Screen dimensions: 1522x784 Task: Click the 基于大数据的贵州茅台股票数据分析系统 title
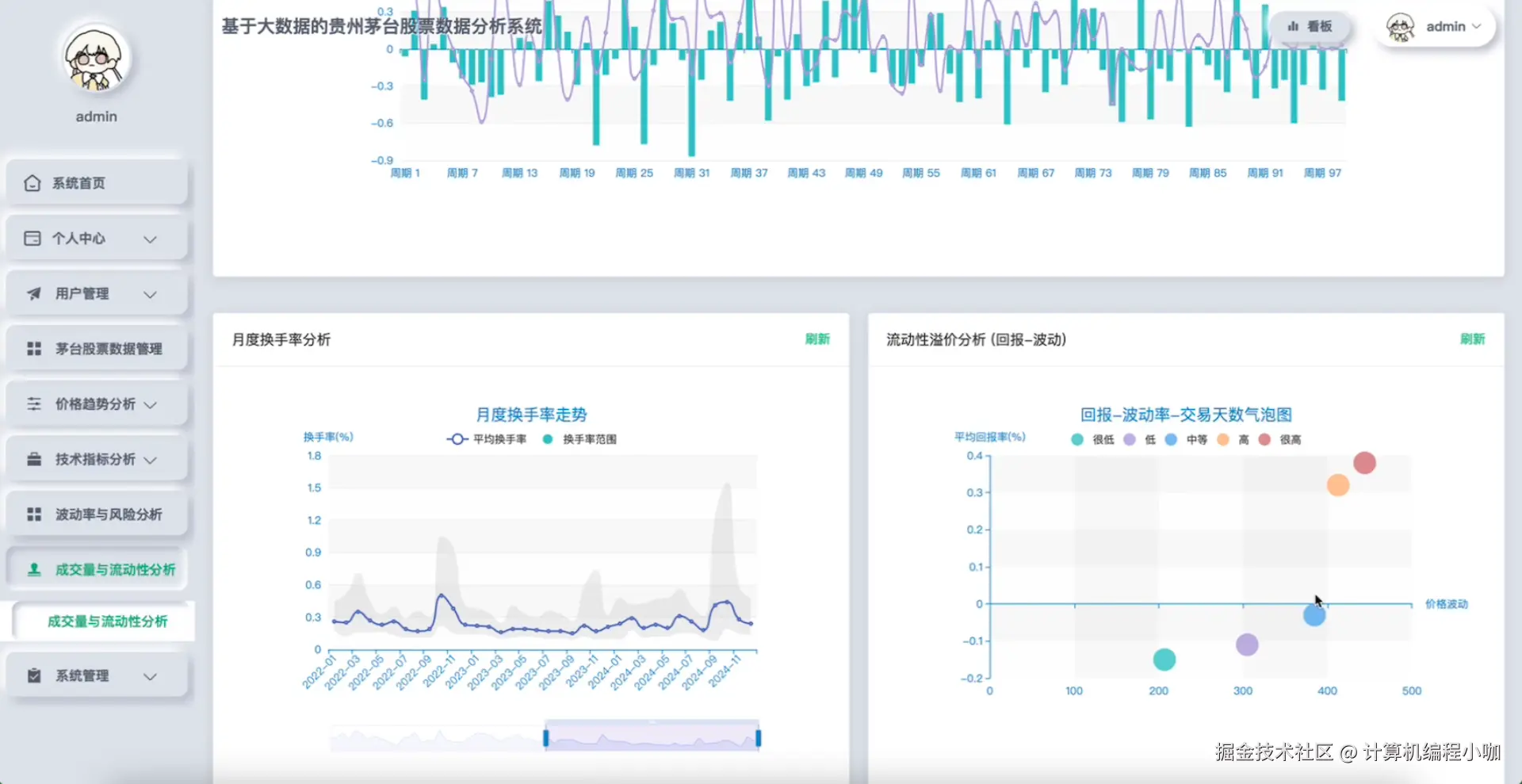point(382,26)
